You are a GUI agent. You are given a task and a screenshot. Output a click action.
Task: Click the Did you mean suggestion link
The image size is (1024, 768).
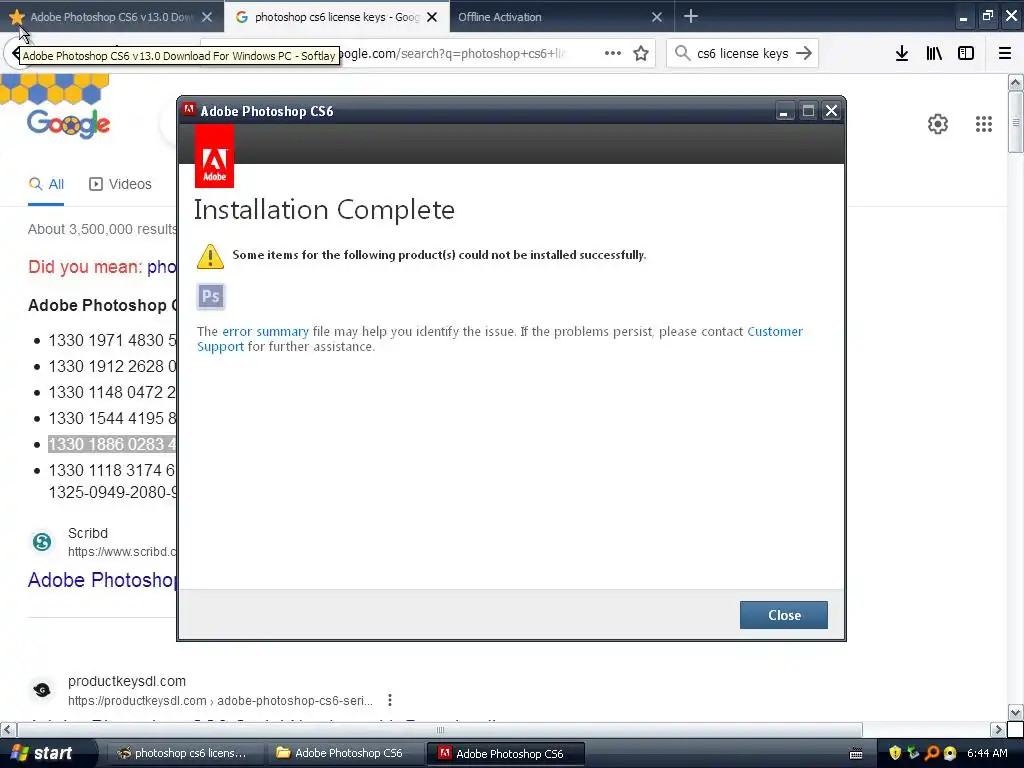(161, 266)
